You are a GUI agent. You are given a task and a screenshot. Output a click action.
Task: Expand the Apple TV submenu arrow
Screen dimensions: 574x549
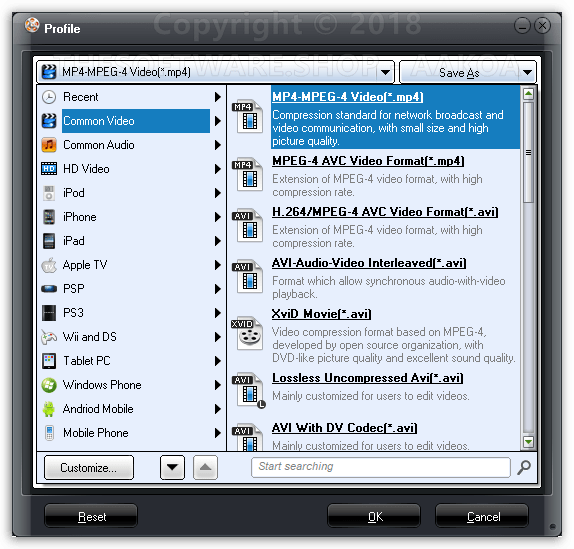point(217,265)
